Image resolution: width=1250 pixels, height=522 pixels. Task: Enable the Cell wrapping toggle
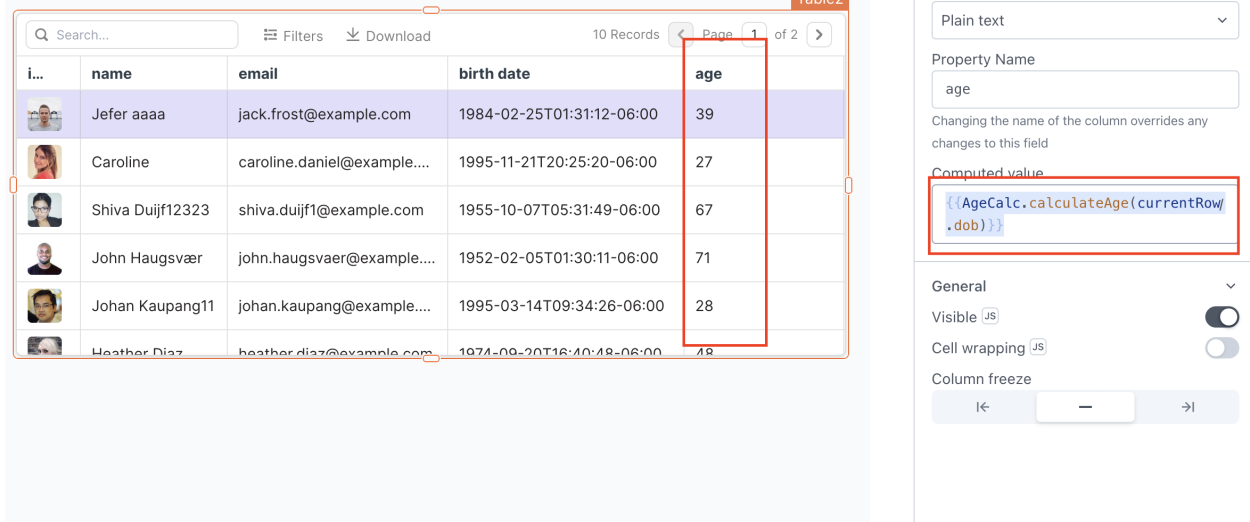point(1222,348)
